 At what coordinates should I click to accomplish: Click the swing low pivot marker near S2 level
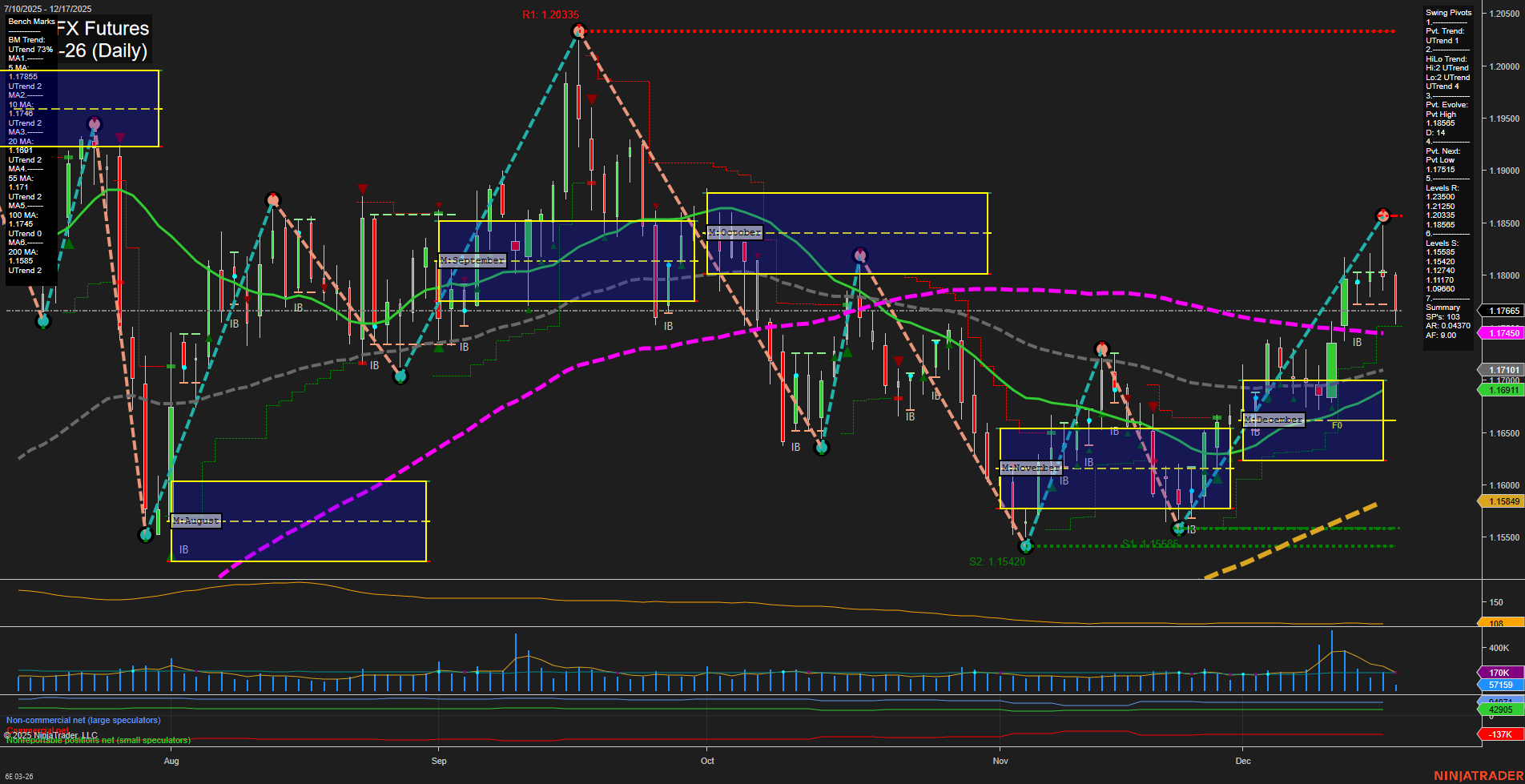click(x=1026, y=547)
